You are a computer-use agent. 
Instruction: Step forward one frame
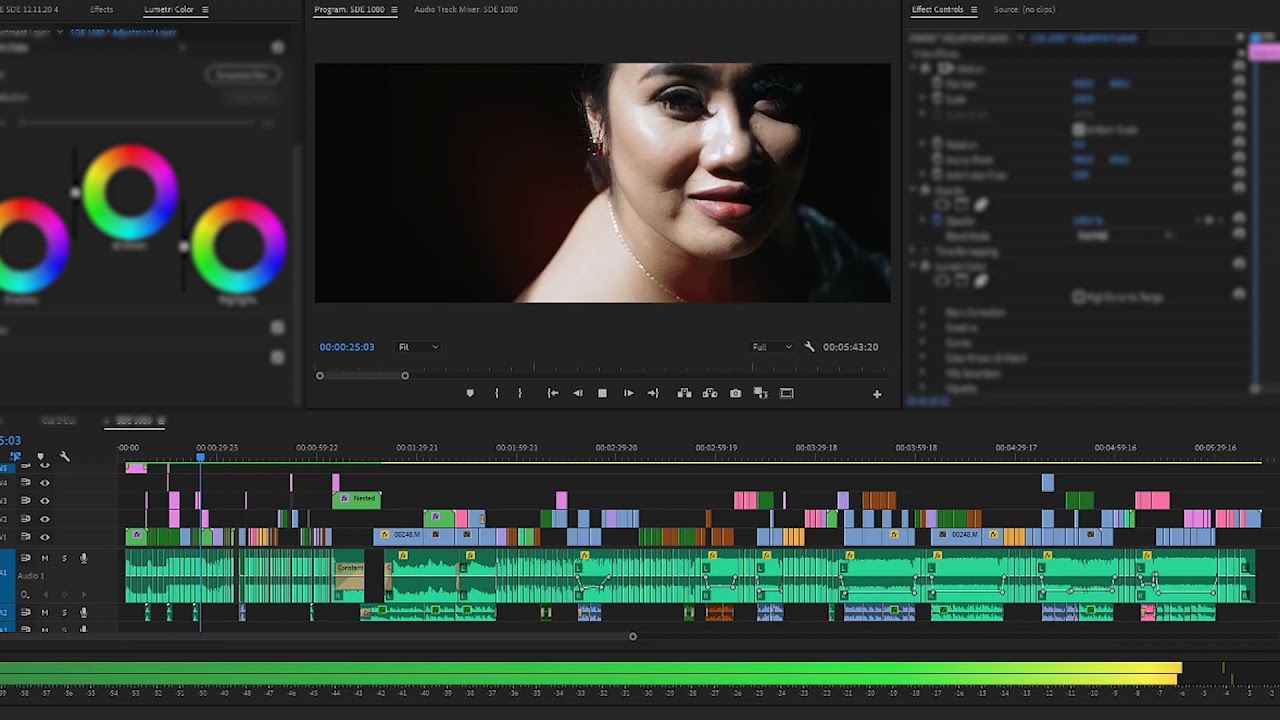[x=628, y=393]
